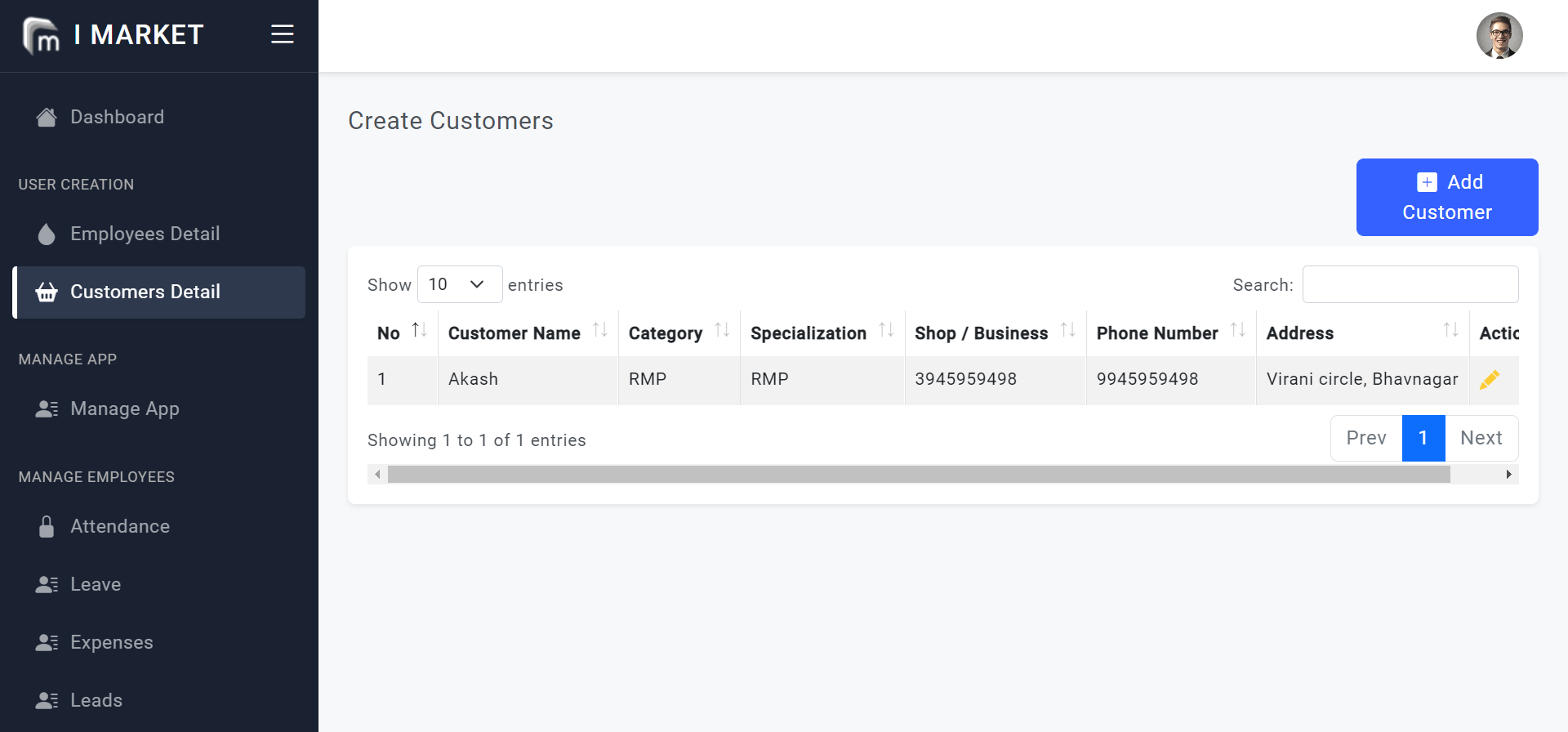Image resolution: width=1568 pixels, height=732 pixels.
Task: Click the I Market logo icon
Action: point(41,35)
